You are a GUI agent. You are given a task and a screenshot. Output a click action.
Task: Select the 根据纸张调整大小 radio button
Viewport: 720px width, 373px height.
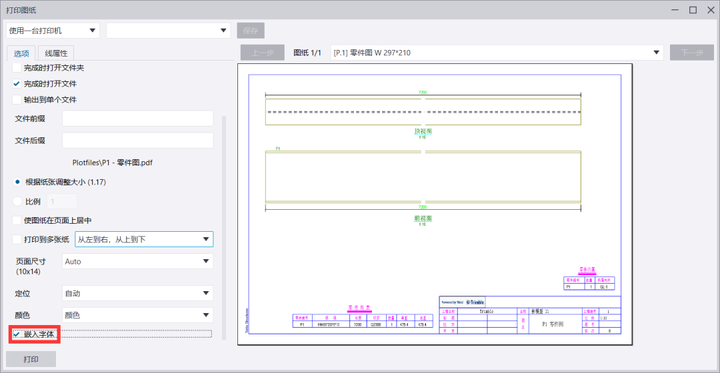tap(17, 182)
